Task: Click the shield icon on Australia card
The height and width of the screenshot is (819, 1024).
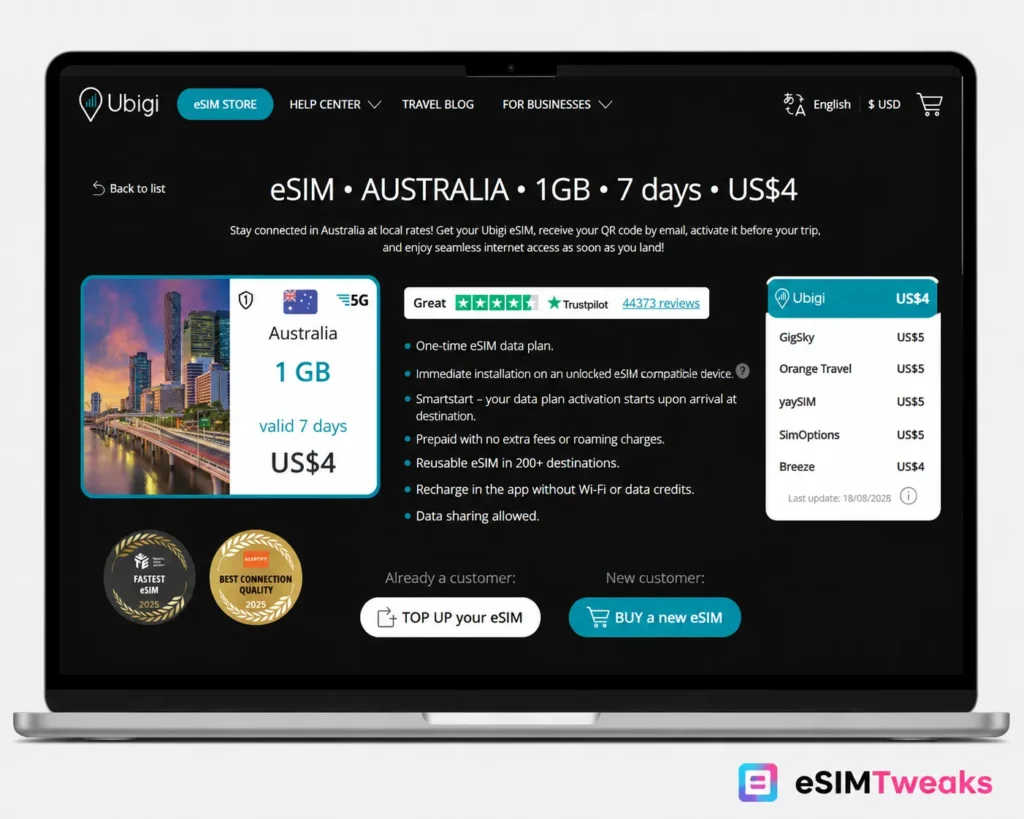Action: pos(246,300)
